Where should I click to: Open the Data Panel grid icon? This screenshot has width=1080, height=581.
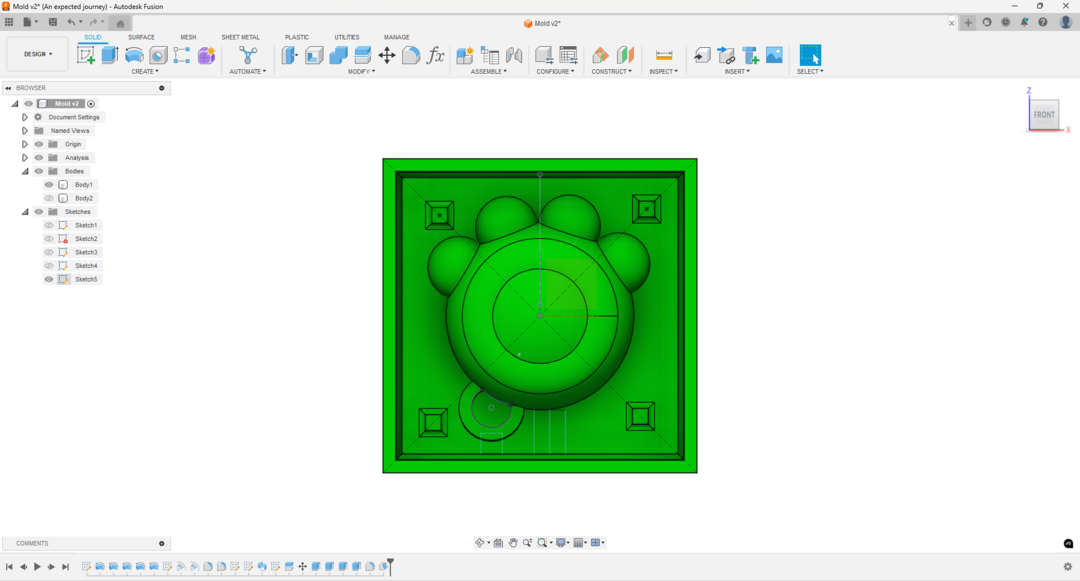coord(9,22)
